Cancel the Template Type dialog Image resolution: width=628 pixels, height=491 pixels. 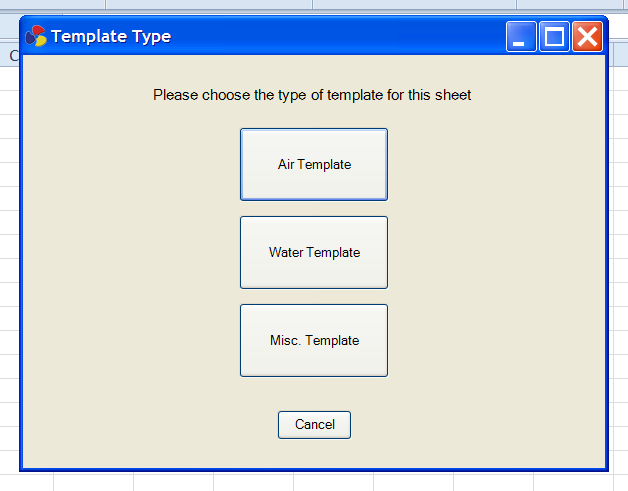pos(314,425)
